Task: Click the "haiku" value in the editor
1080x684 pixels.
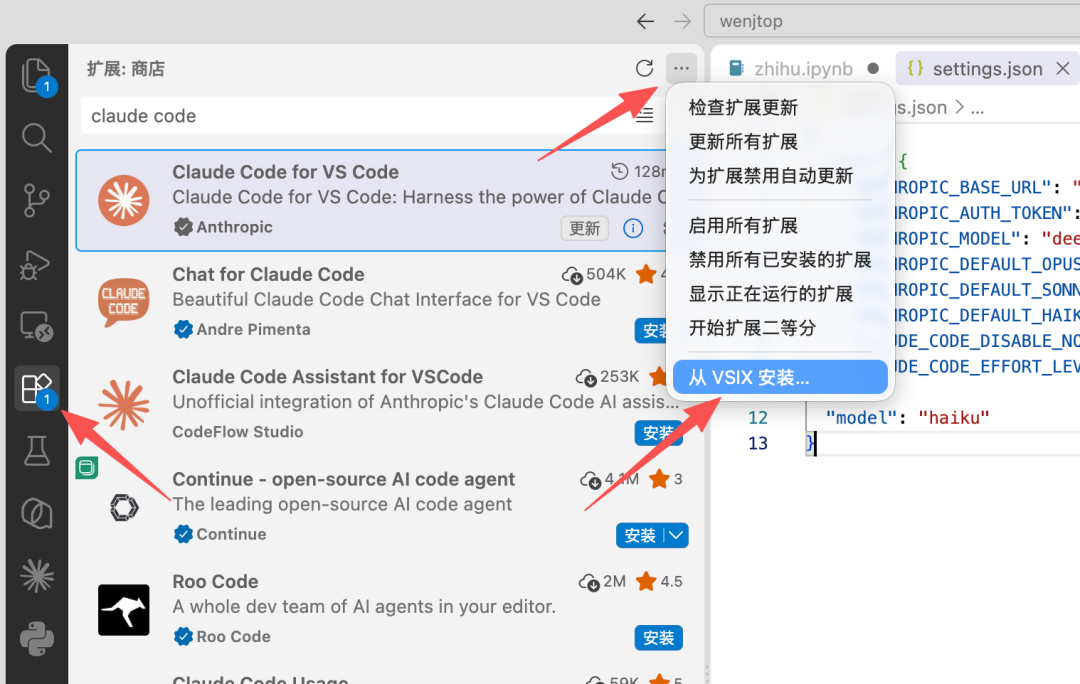Action: click(x=953, y=417)
